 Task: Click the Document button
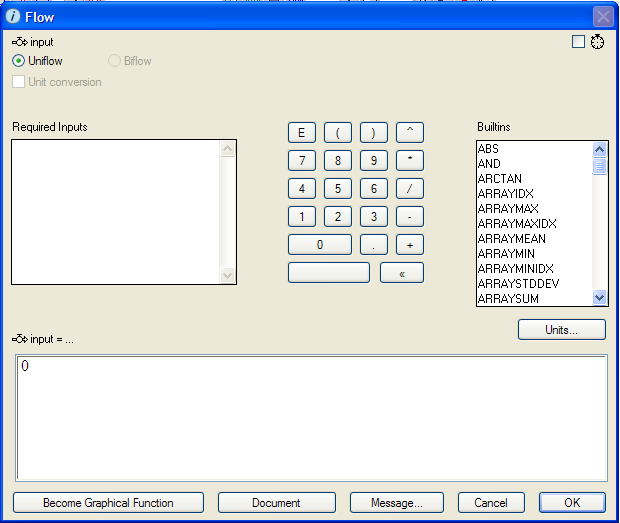[x=276, y=502]
